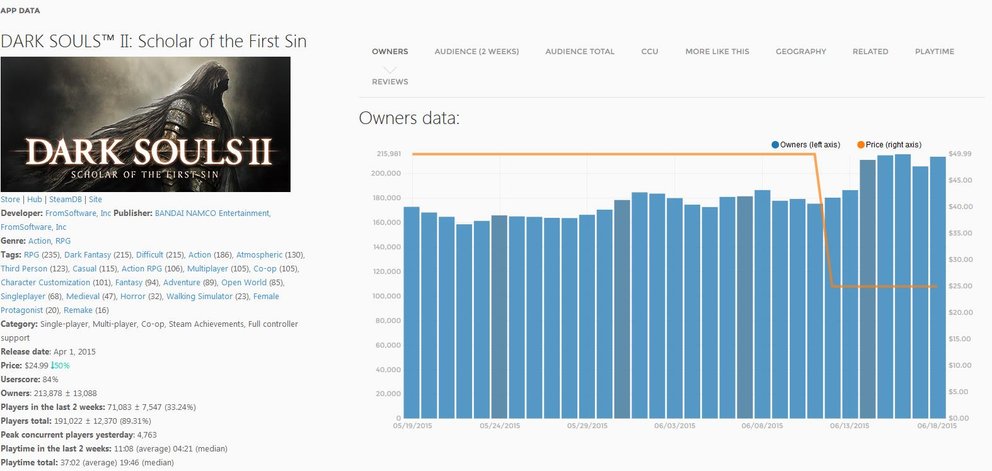The width and height of the screenshot is (992, 471).
Task: Select the Third Person tag
Action: pyautogui.click(x=23, y=269)
